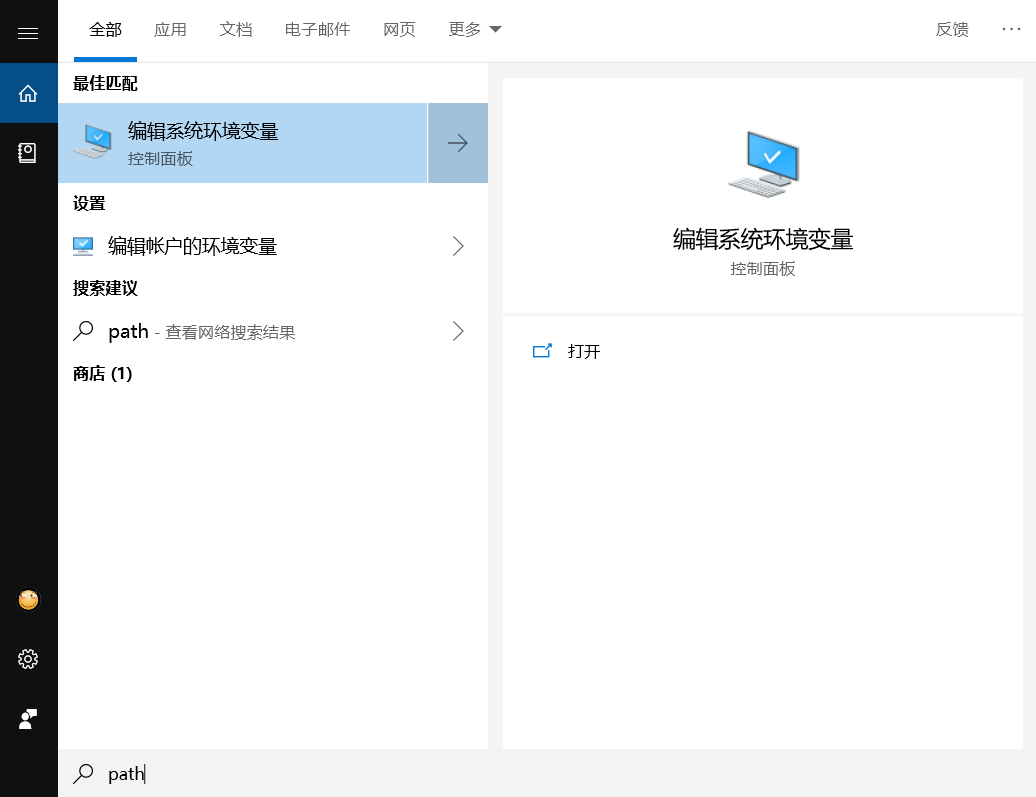Viewport: 1036px width, 797px height.
Task: Click the search box containing path
Action: pyautogui.click(x=400, y=773)
